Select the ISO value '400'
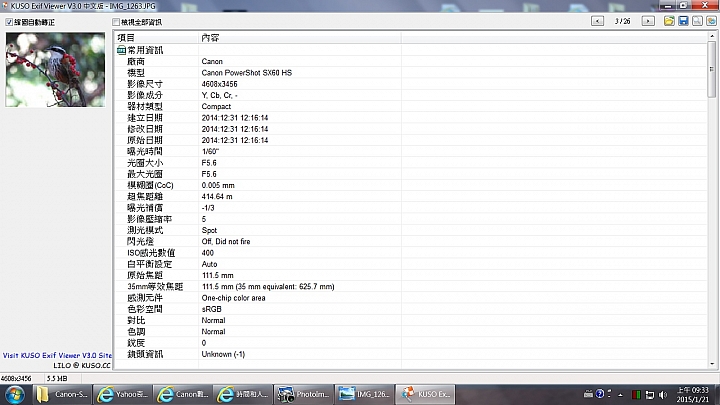This screenshot has height=405, width=720. coord(208,253)
